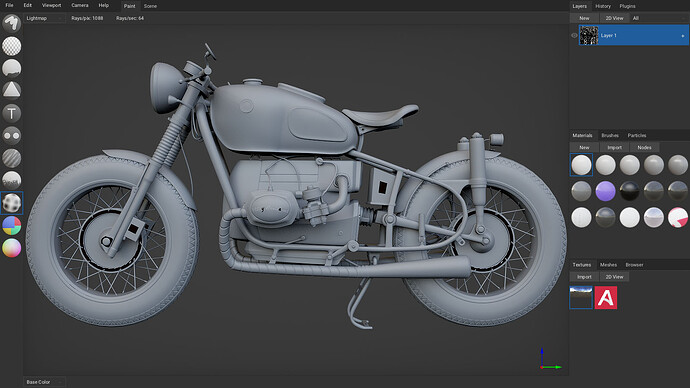This screenshot has height=388, width=690.
Task: Select the checkered Eraser tool
Action: coord(11,46)
